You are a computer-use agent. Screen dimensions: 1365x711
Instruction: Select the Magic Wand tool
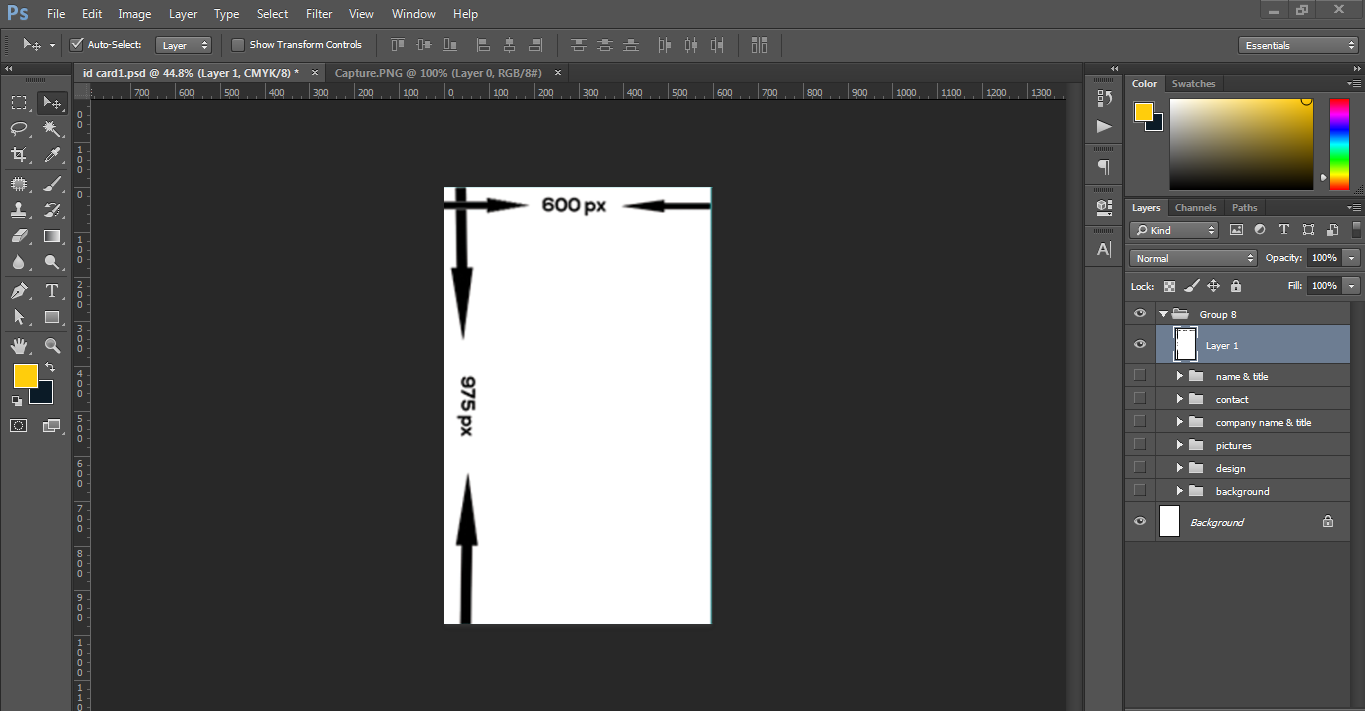click(52, 128)
